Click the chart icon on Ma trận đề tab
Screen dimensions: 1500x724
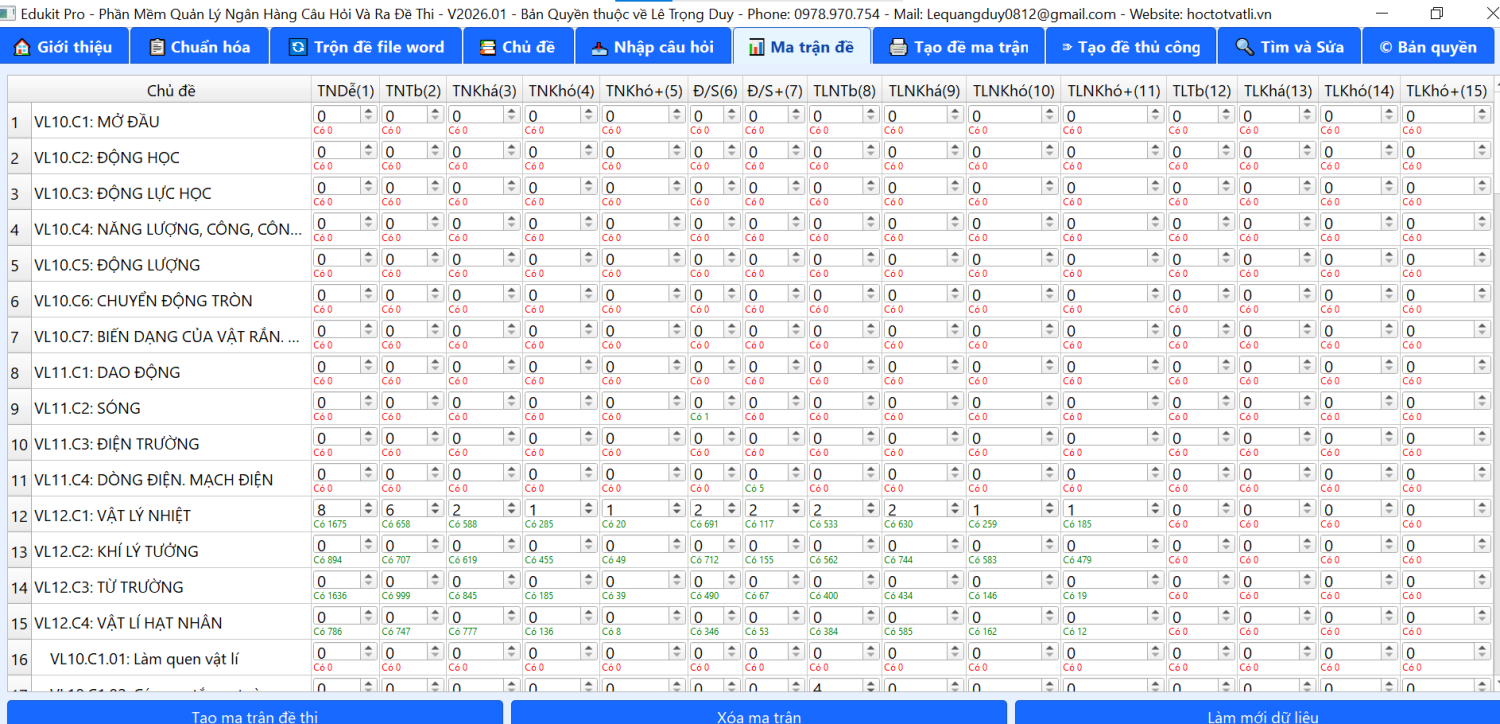click(x=756, y=47)
